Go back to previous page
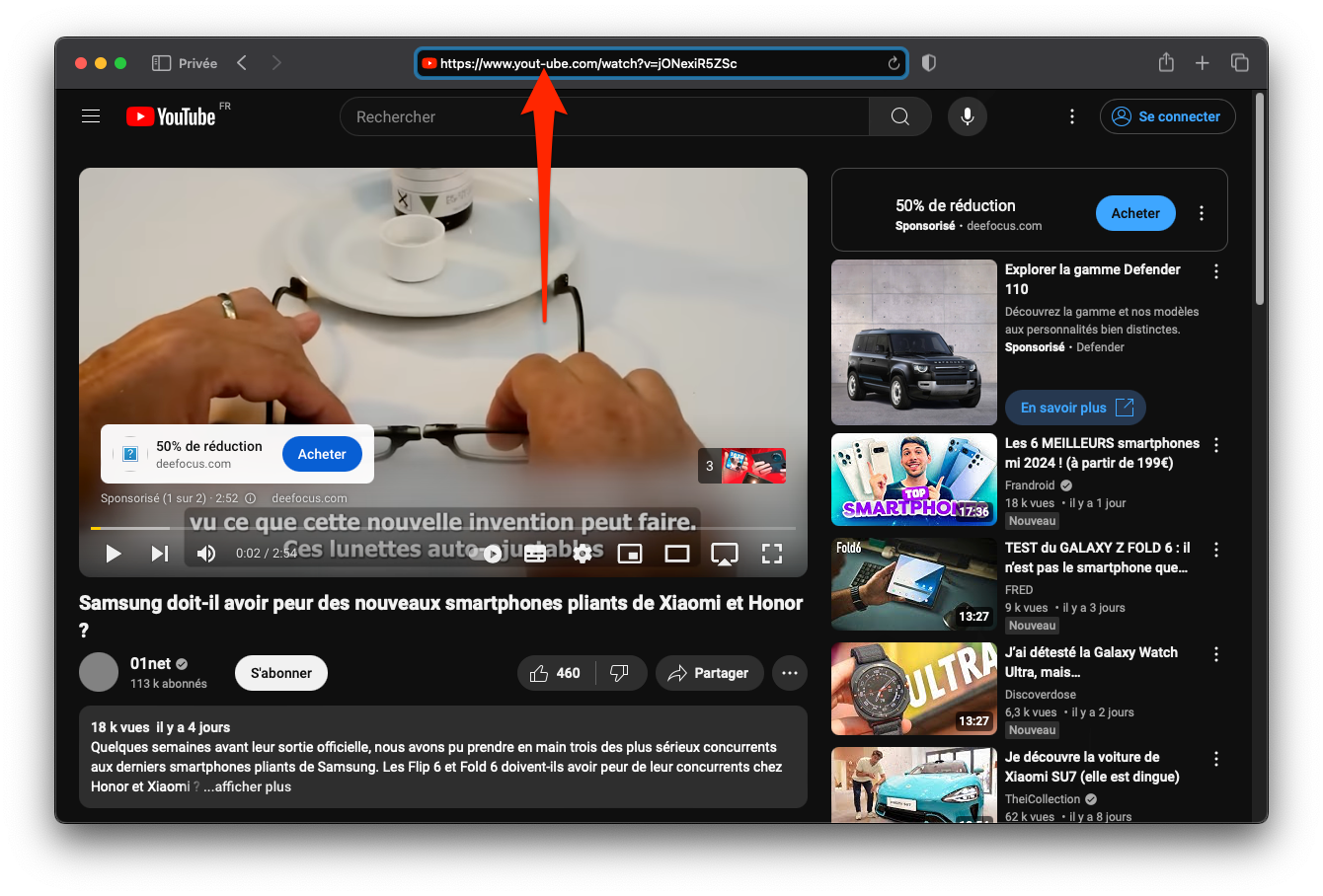Screen dimensions: 1323x896 (x=242, y=63)
